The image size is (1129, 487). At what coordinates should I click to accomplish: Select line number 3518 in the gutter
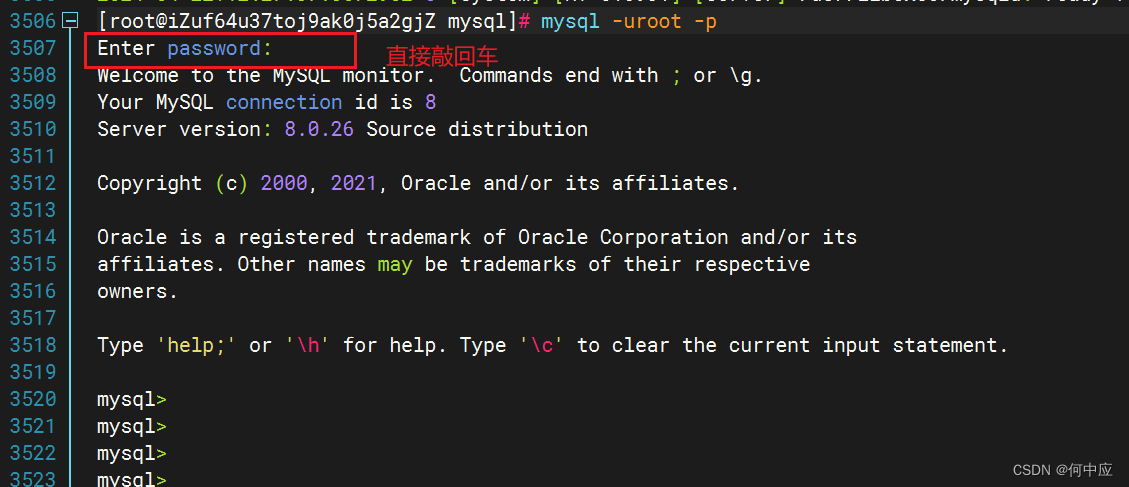pos(33,346)
